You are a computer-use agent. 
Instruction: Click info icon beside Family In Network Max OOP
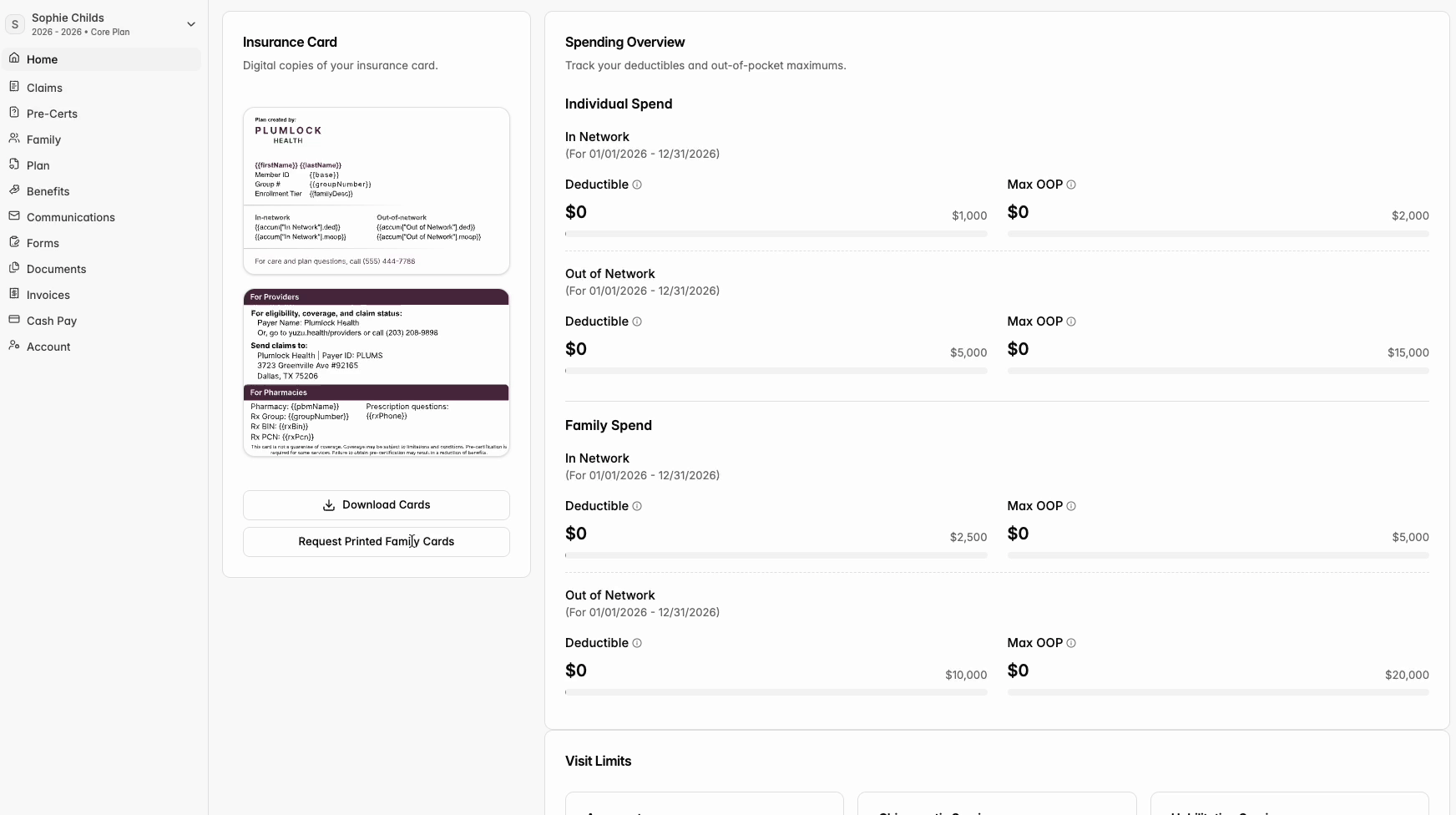pyautogui.click(x=1071, y=506)
